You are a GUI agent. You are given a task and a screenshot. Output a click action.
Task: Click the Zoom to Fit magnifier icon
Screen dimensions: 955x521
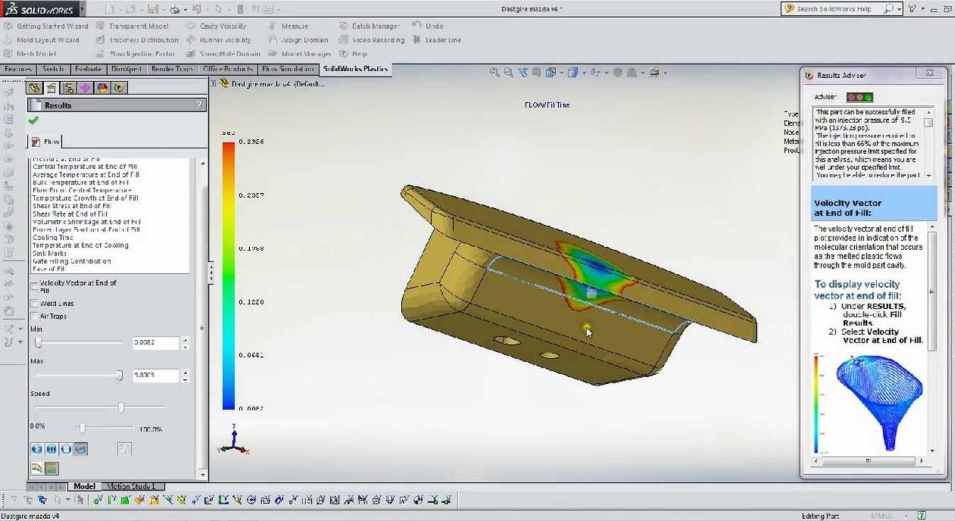click(495, 73)
